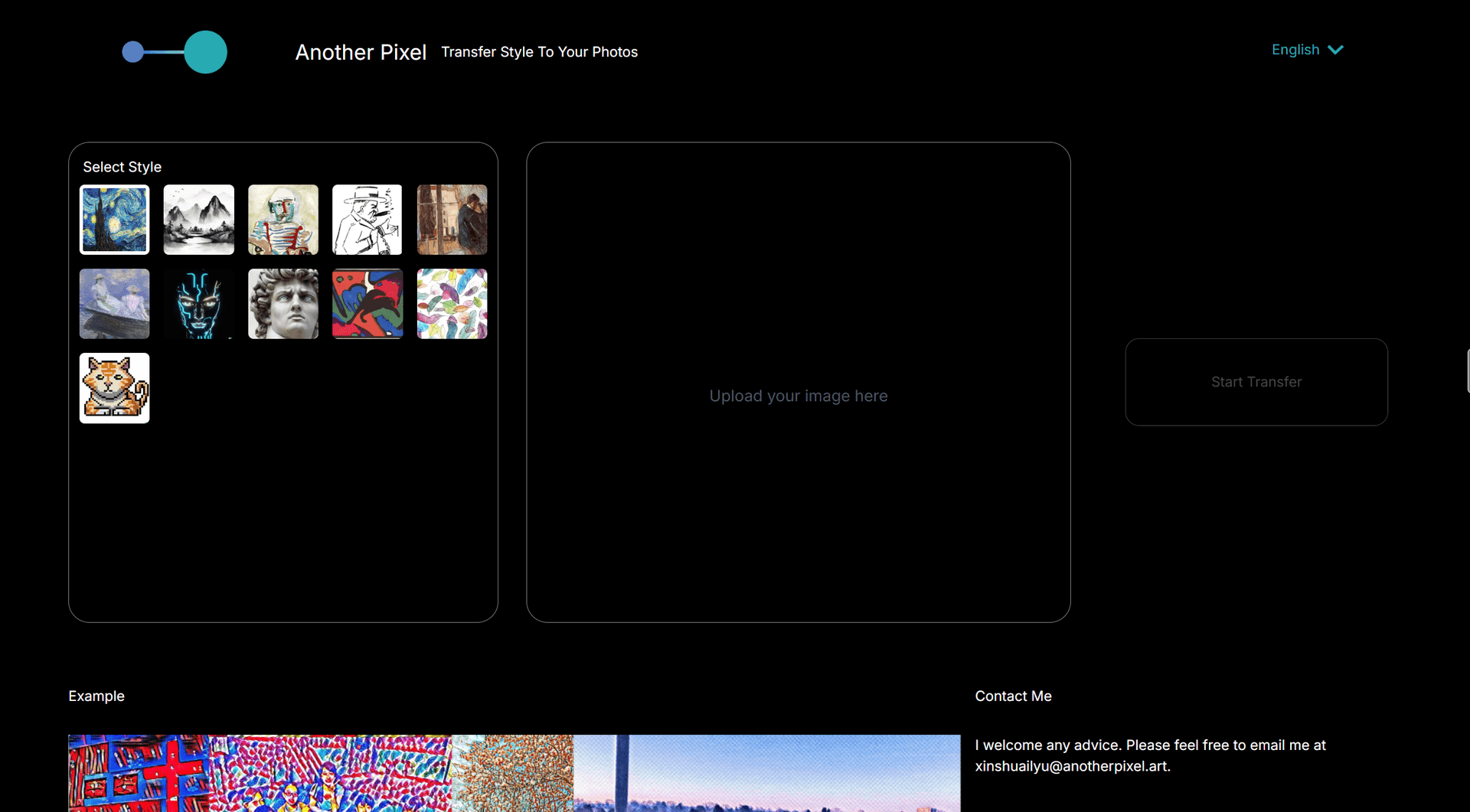Click the chevron beside English
Viewport: 1470px width, 812px height.
[x=1336, y=50]
